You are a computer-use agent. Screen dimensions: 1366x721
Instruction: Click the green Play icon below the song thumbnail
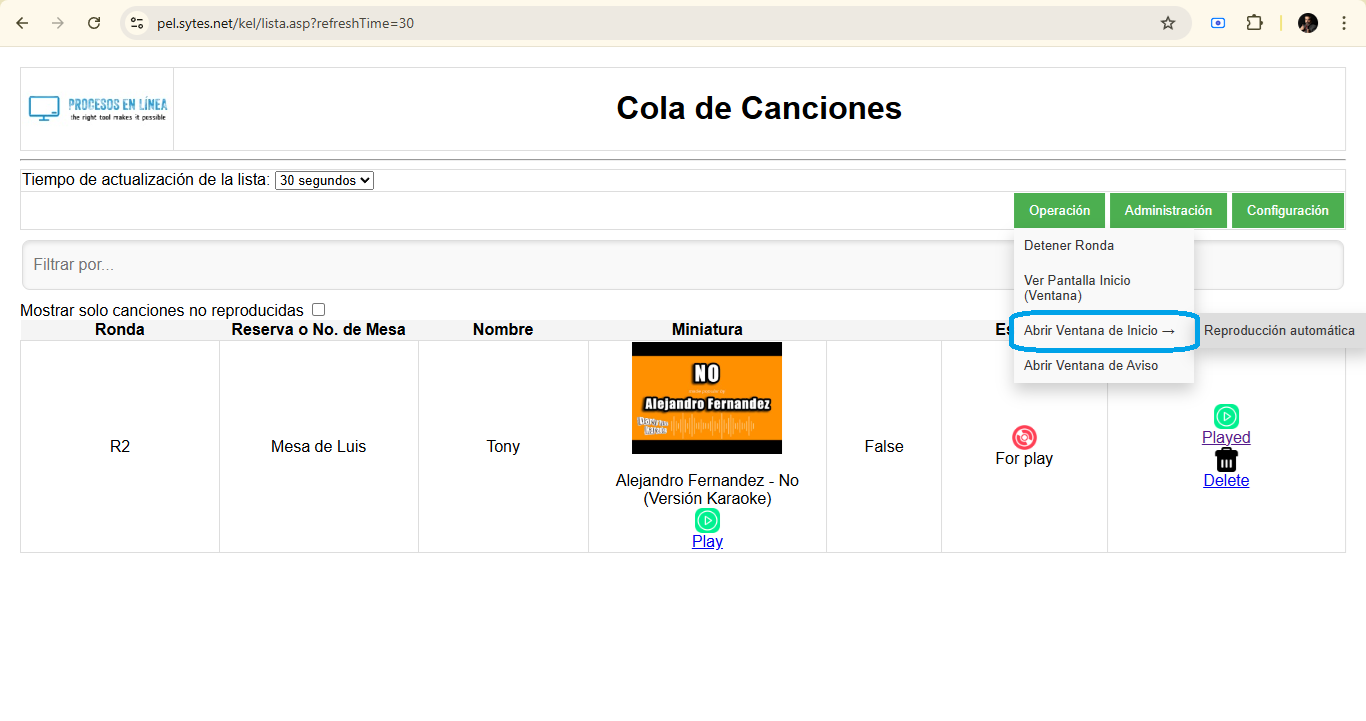[707, 521]
